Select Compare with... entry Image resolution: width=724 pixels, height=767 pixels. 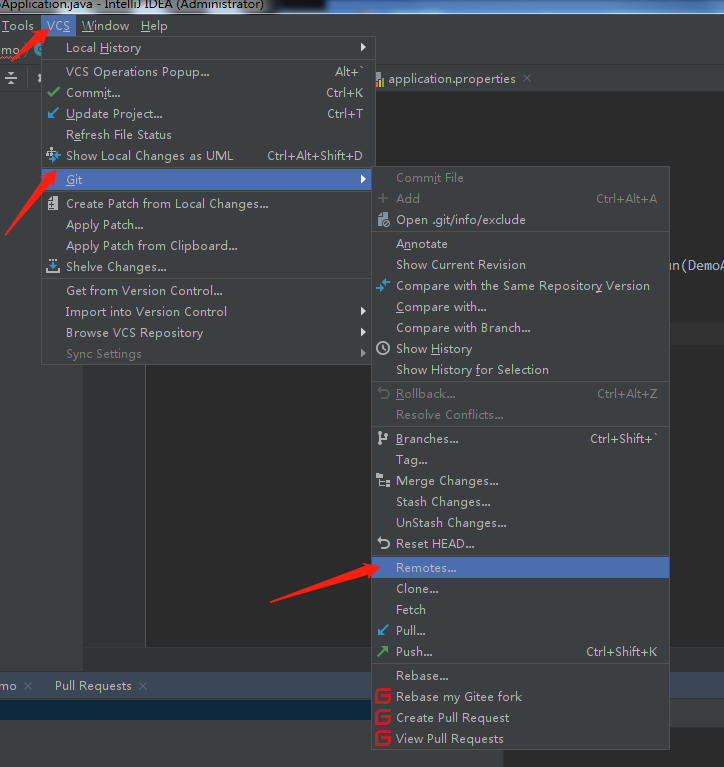click(x=520, y=307)
